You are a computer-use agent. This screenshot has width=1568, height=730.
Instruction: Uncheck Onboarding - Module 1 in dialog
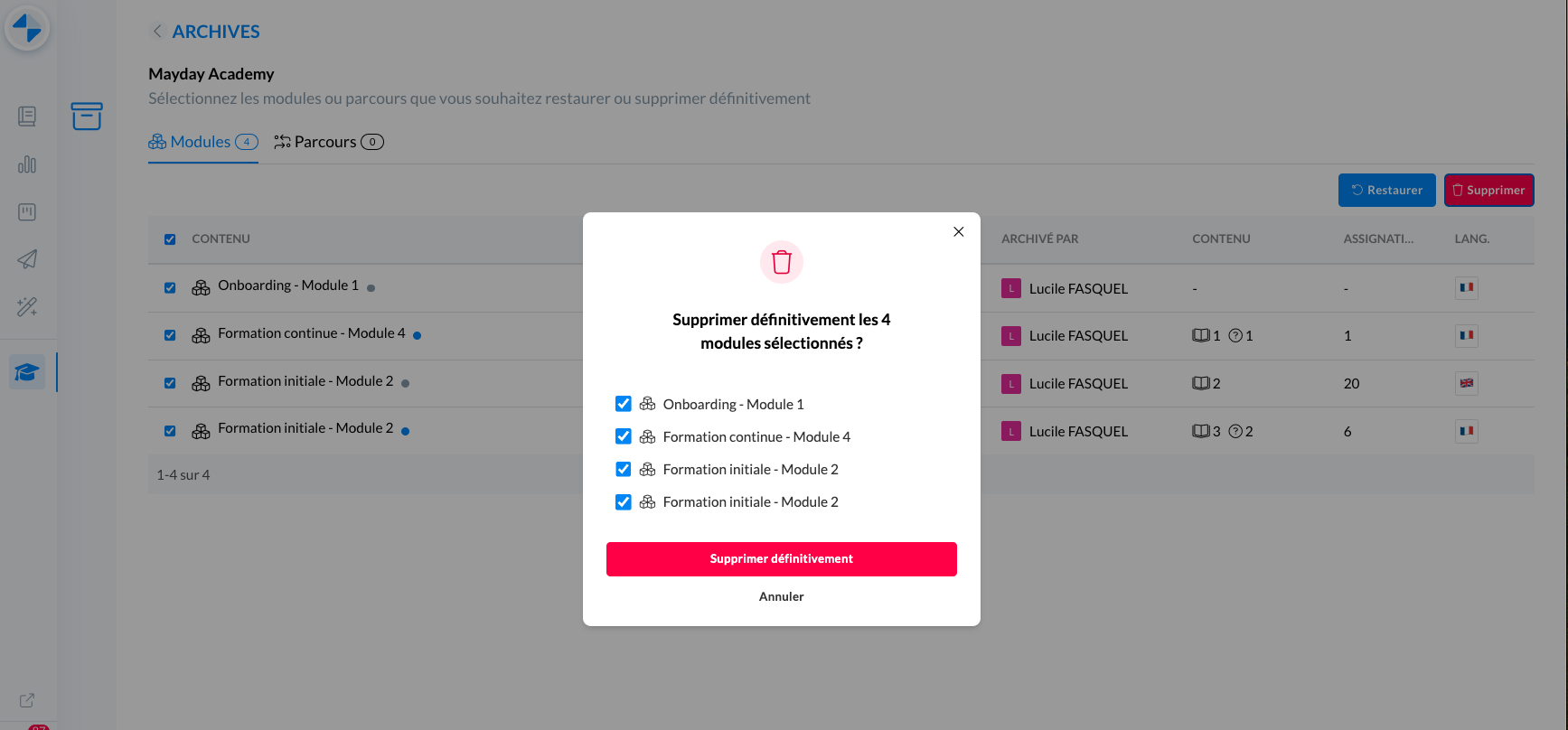point(624,404)
